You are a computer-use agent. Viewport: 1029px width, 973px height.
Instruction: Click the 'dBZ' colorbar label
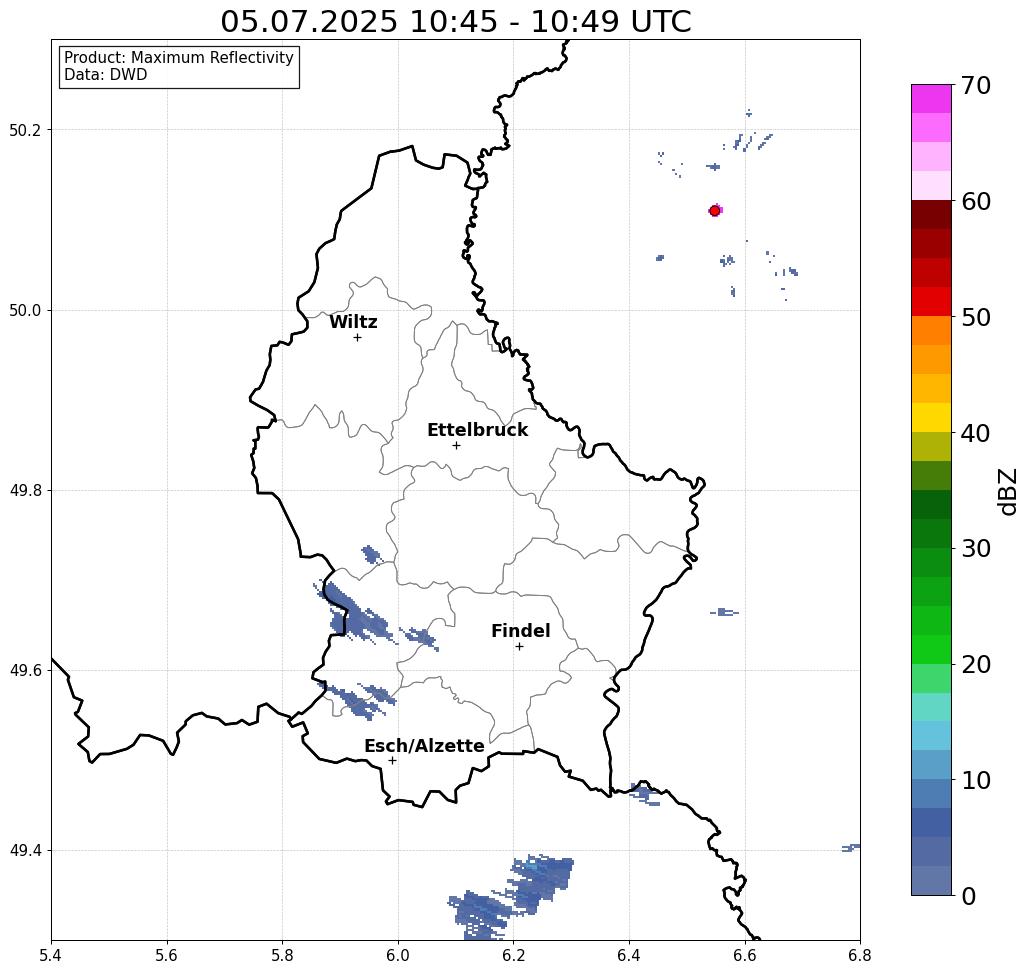(x=1007, y=491)
